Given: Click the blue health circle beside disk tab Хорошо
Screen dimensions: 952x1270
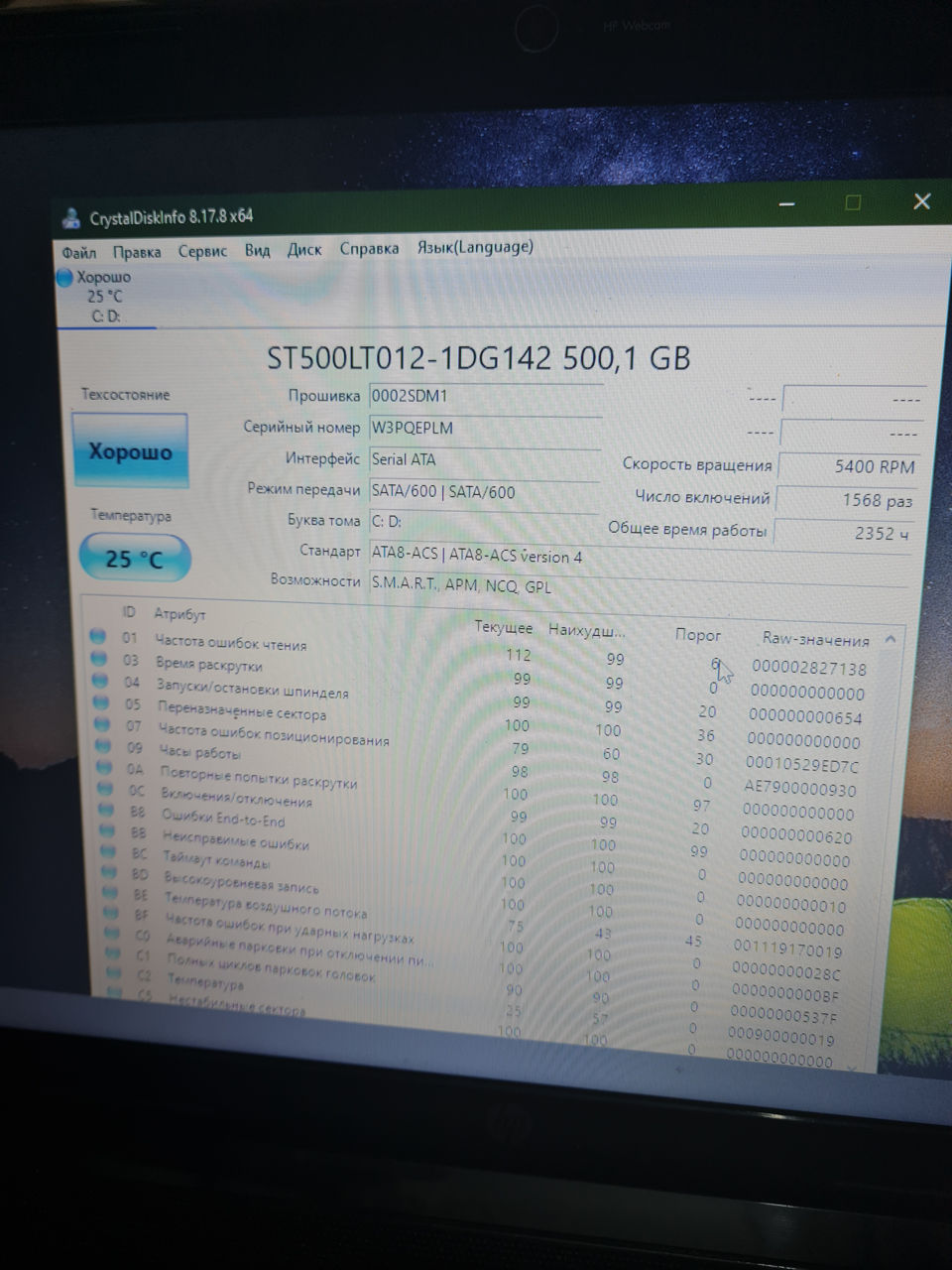Looking at the screenshot, I should click(x=64, y=278).
